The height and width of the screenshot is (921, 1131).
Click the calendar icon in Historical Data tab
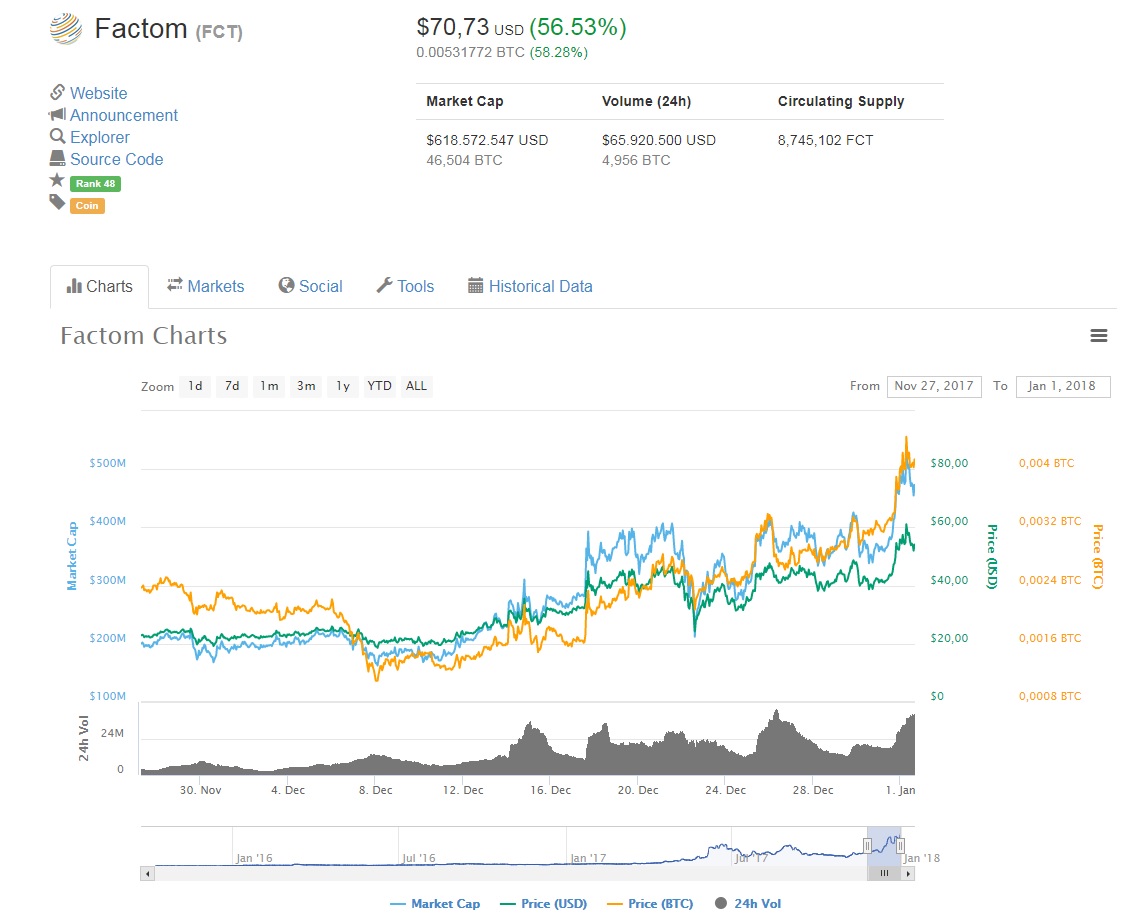point(475,286)
